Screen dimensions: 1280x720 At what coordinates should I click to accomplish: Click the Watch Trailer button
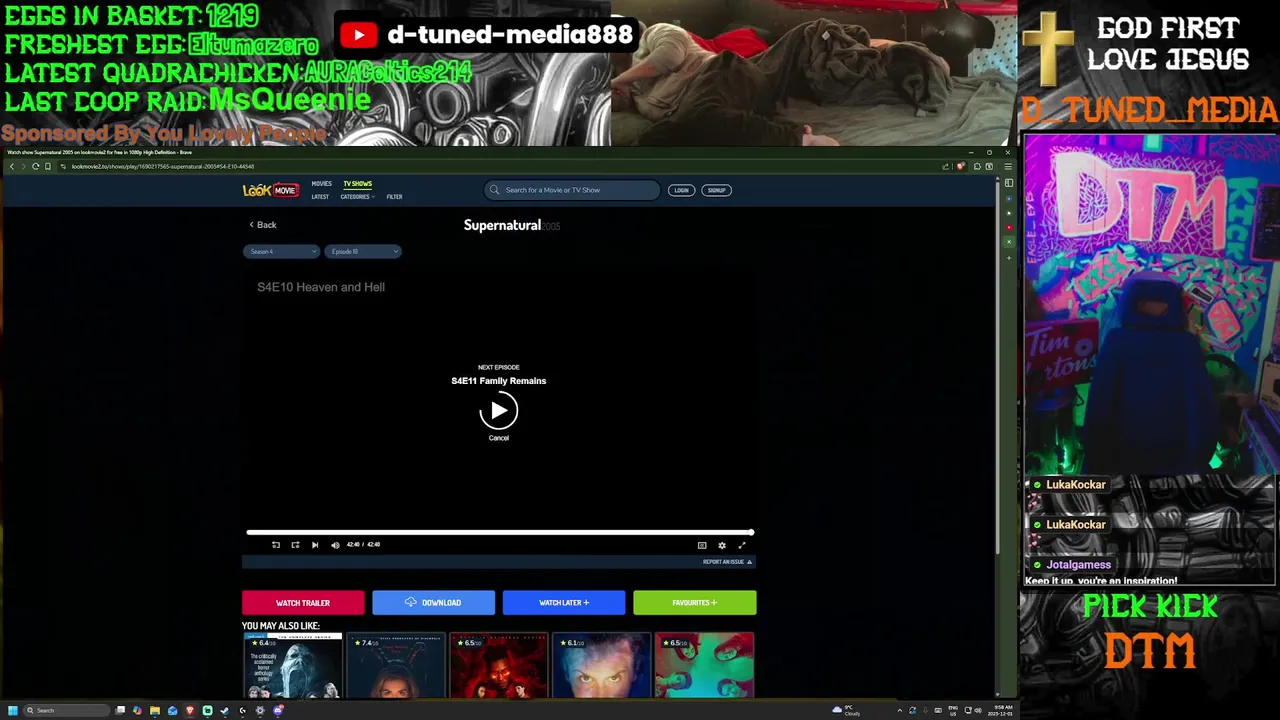(303, 603)
